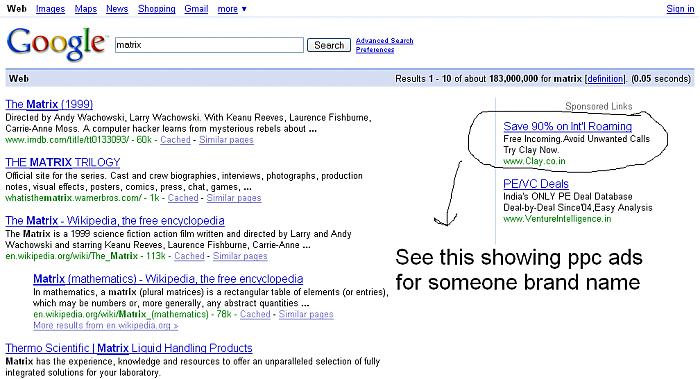
Task: Open Preferences link
Action: tap(375, 50)
